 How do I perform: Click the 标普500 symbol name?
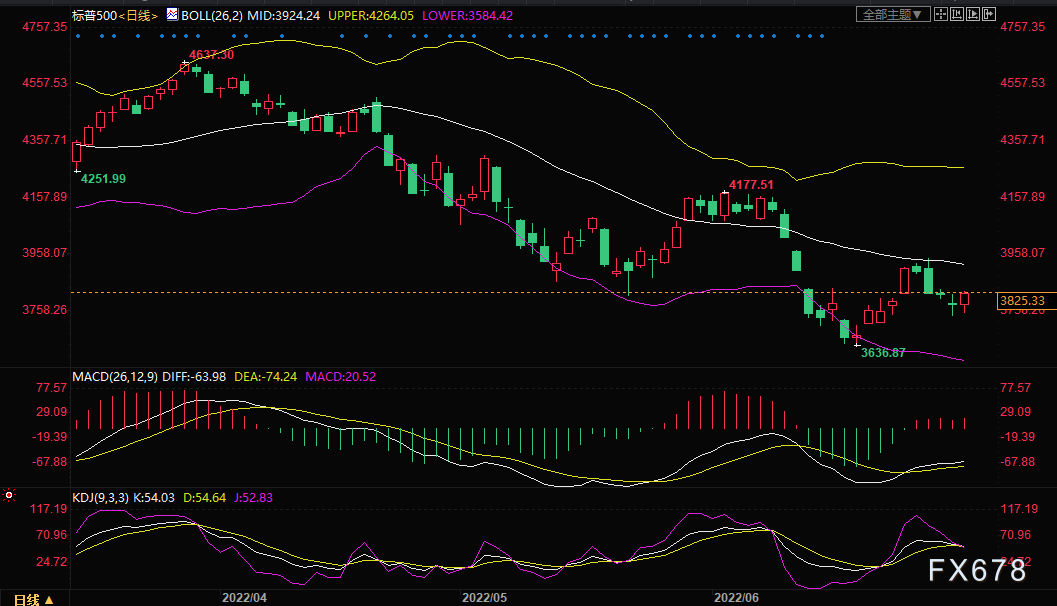tap(95, 16)
